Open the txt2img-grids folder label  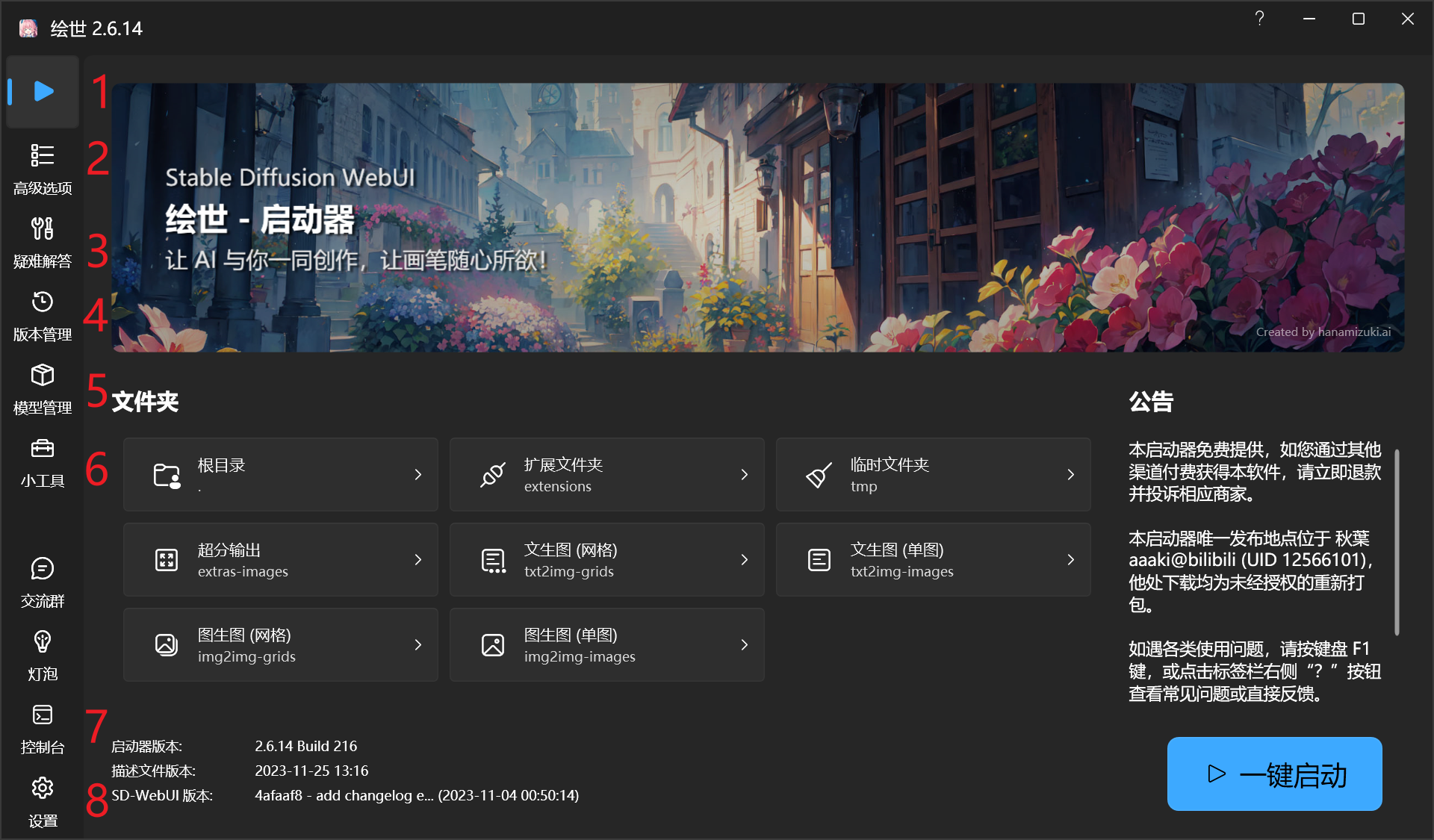click(x=568, y=572)
